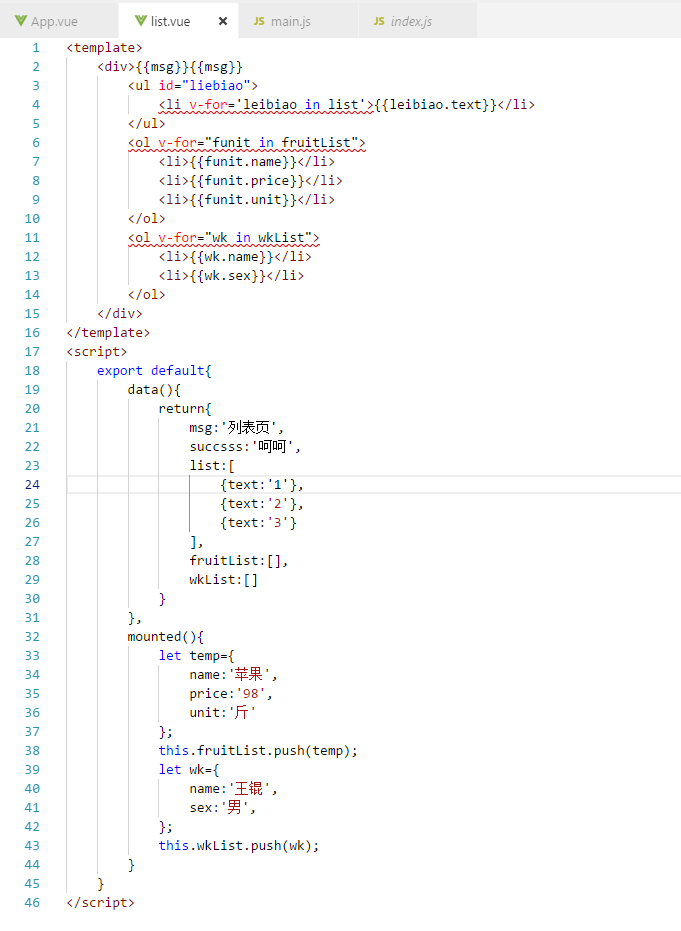Click the this.wkList.push(wk) statement

[x=239, y=846]
